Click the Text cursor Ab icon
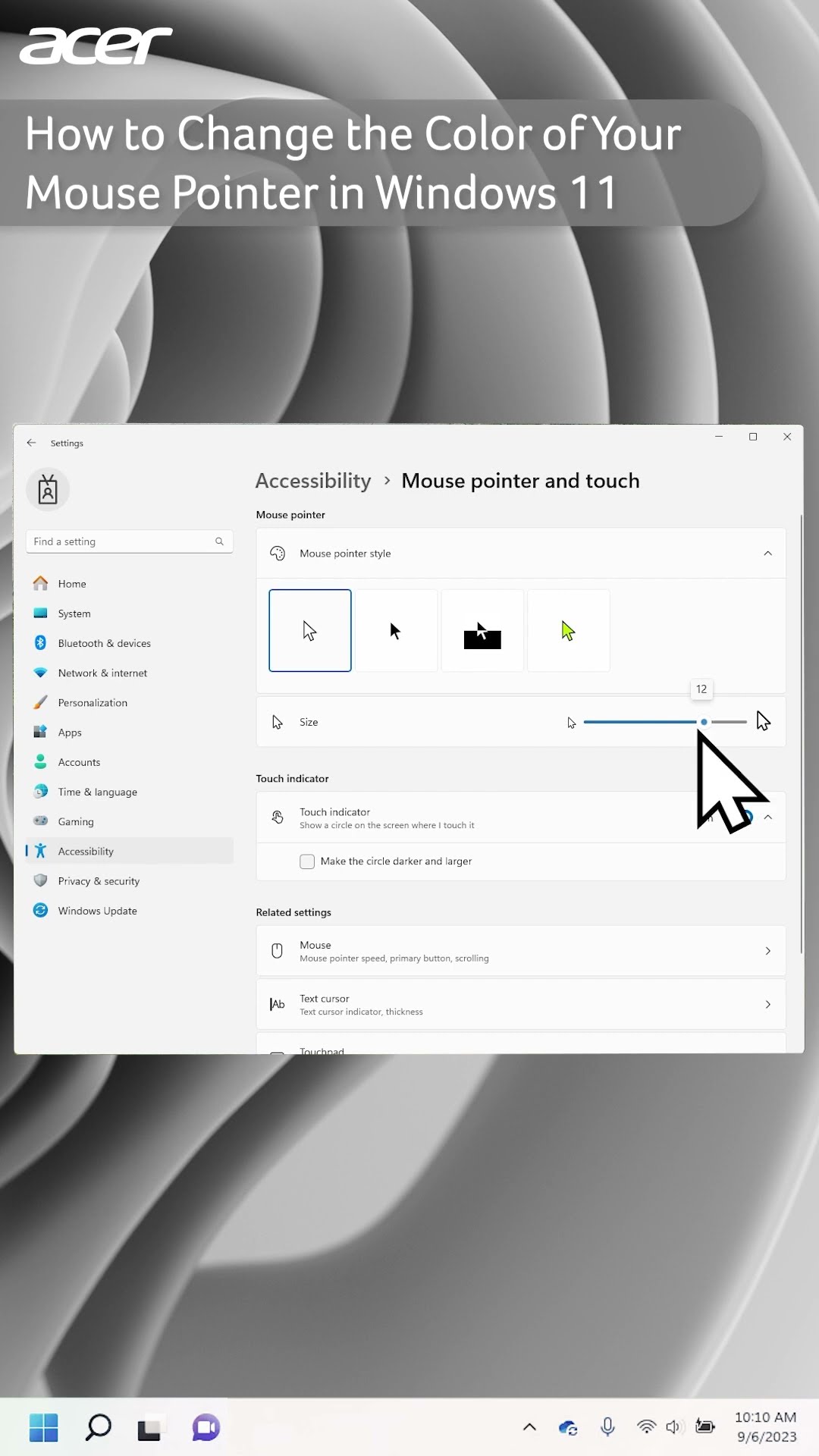The width and height of the screenshot is (819, 1456). coord(278,1004)
